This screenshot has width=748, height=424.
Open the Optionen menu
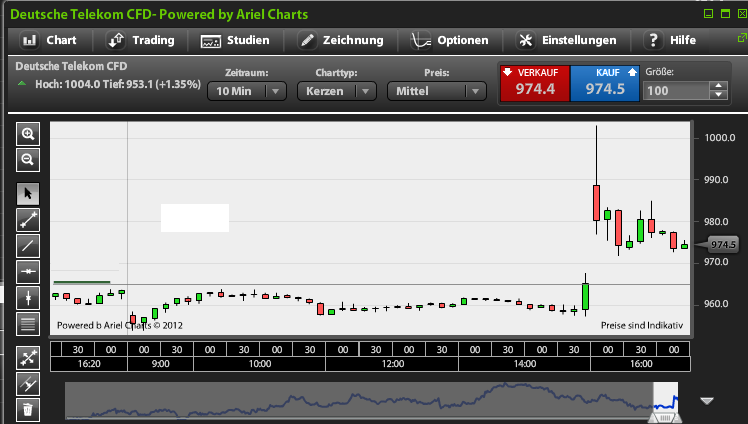[x=449, y=40]
